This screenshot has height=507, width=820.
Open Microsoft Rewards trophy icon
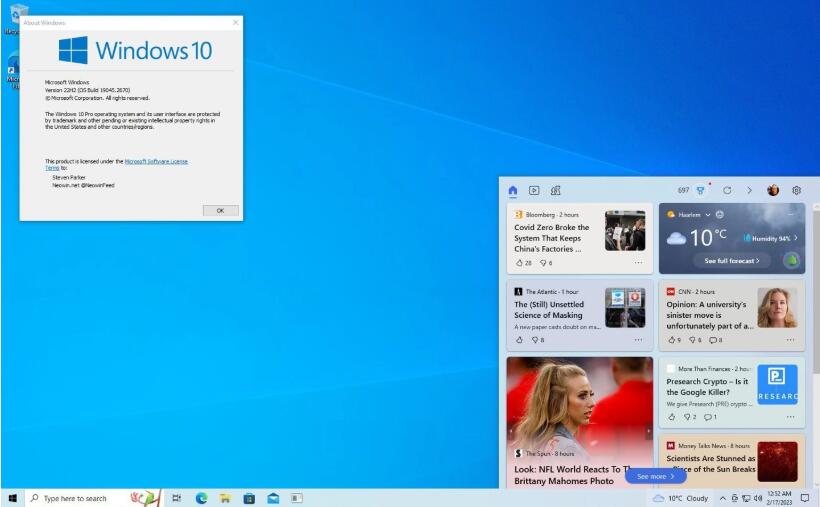(x=701, y=190)
